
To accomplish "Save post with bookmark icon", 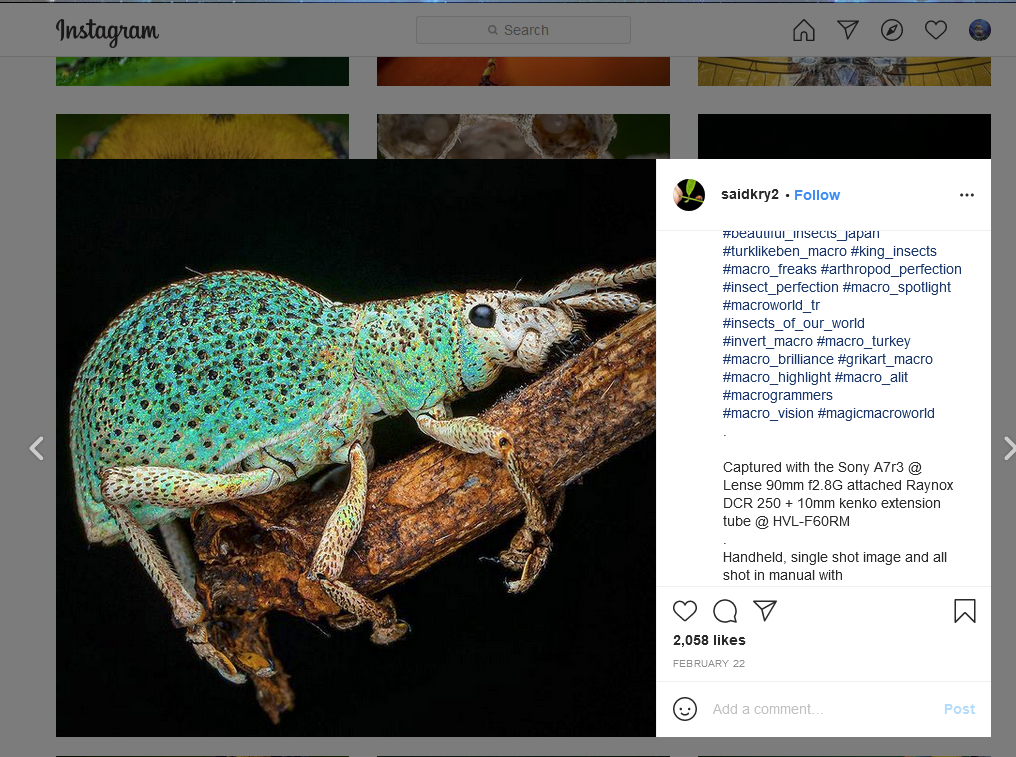I will point(965,611).
